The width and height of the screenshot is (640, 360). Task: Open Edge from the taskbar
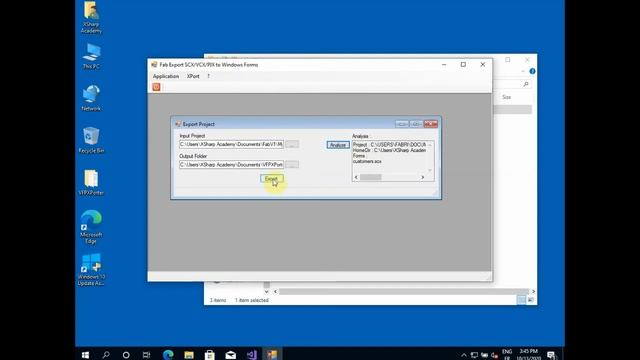point(168,355)
